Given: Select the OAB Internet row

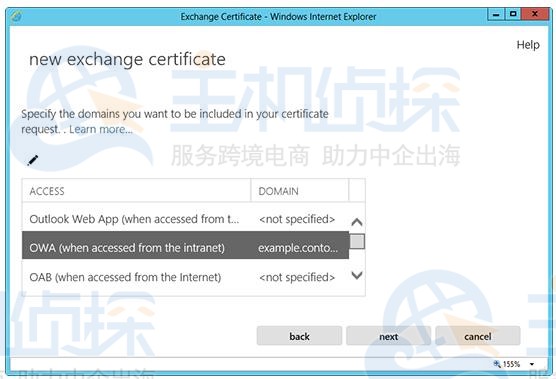Looking at the screenshot, I should click(185, 277).
